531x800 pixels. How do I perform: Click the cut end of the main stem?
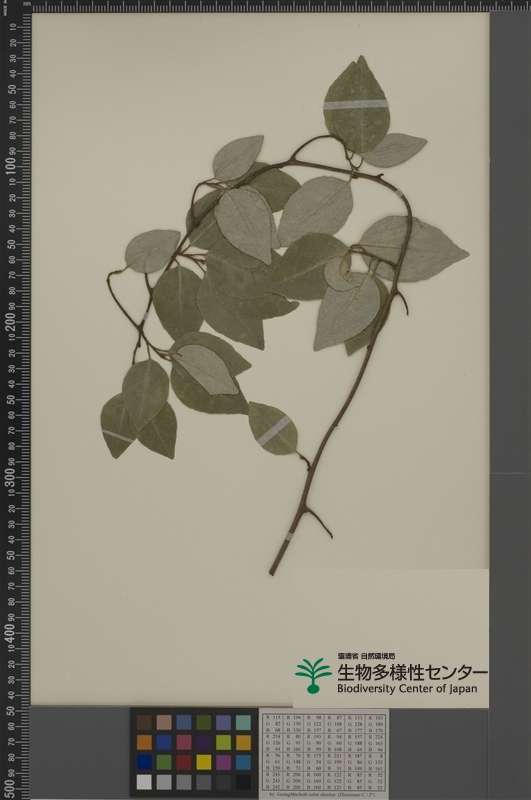[x=272, y=572]
